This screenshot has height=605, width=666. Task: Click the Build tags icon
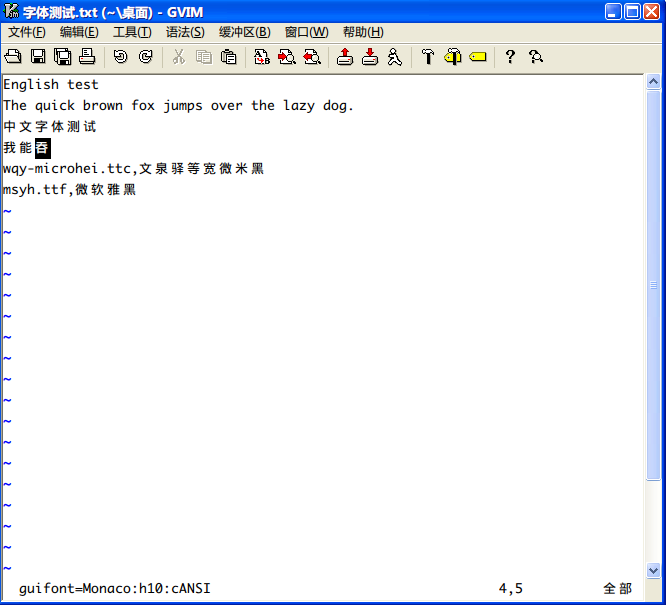click(453, 57)
